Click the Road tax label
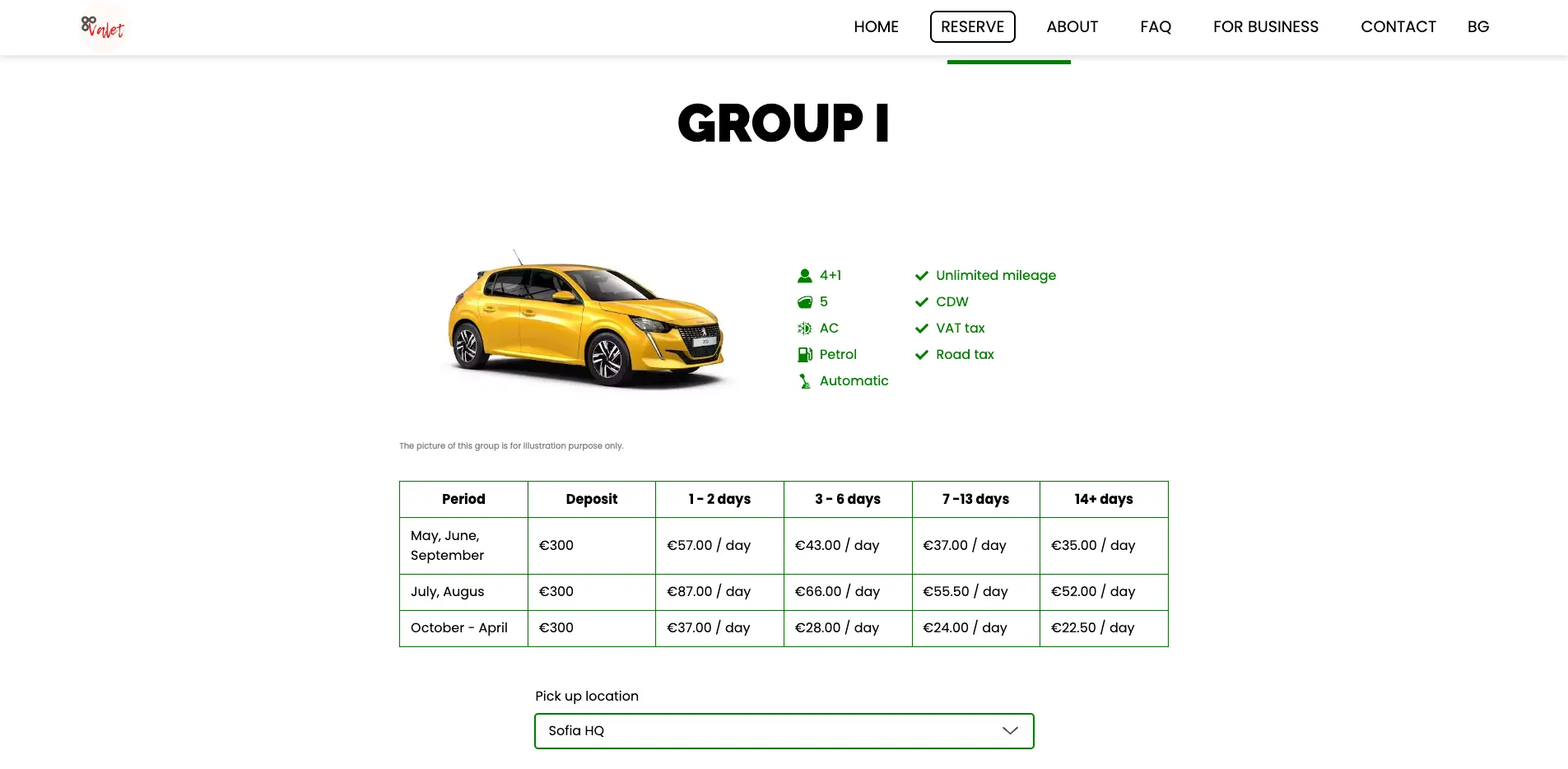1568x769 pixels. point(965,355)
